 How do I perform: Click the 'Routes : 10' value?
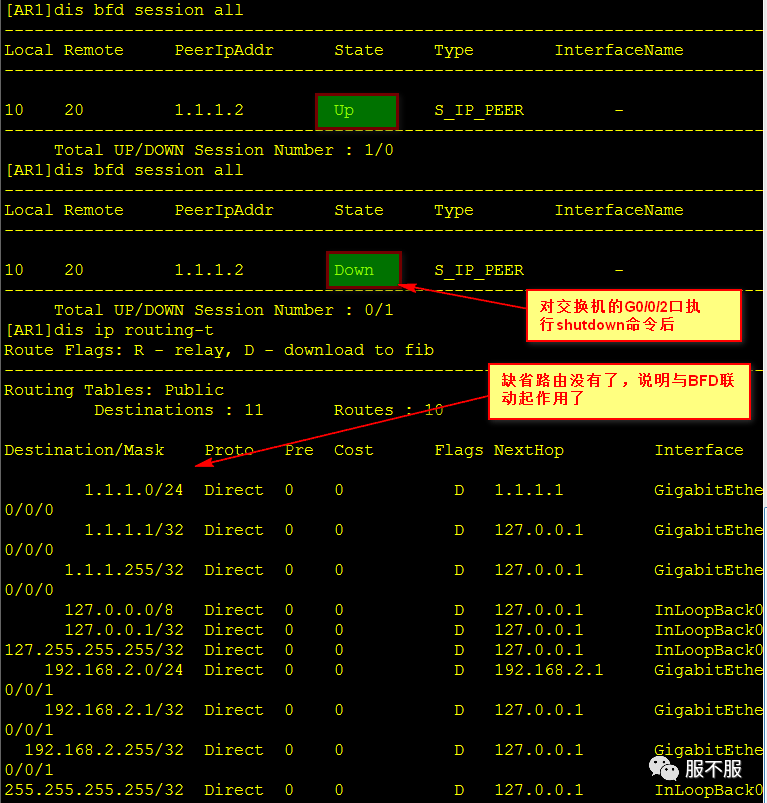tap(389, 410)
